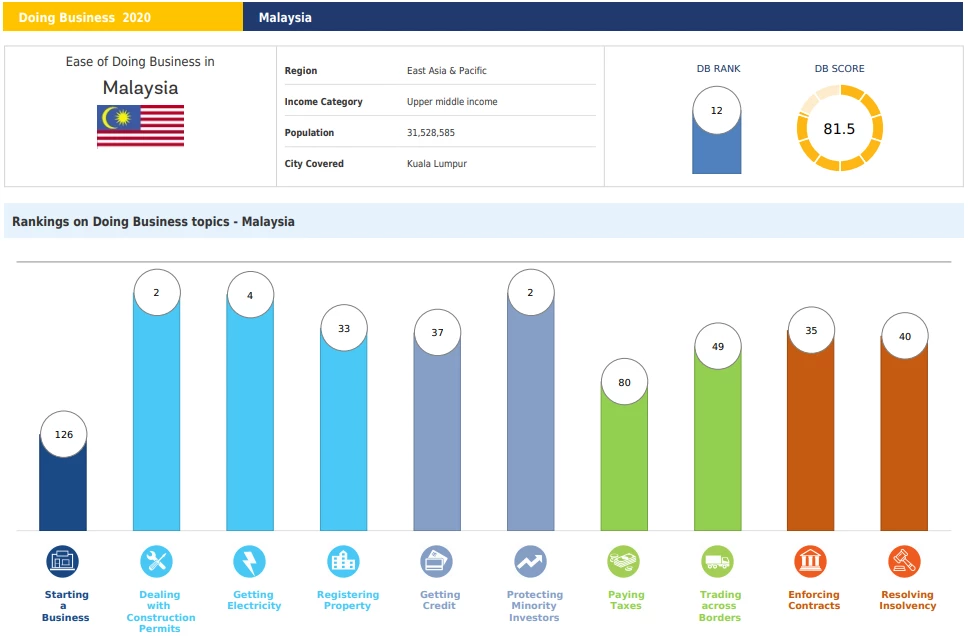This screenshot has width=971, height=643.
Task: Click the DB Score 81.5 donut chart
Action: [840, 128]
